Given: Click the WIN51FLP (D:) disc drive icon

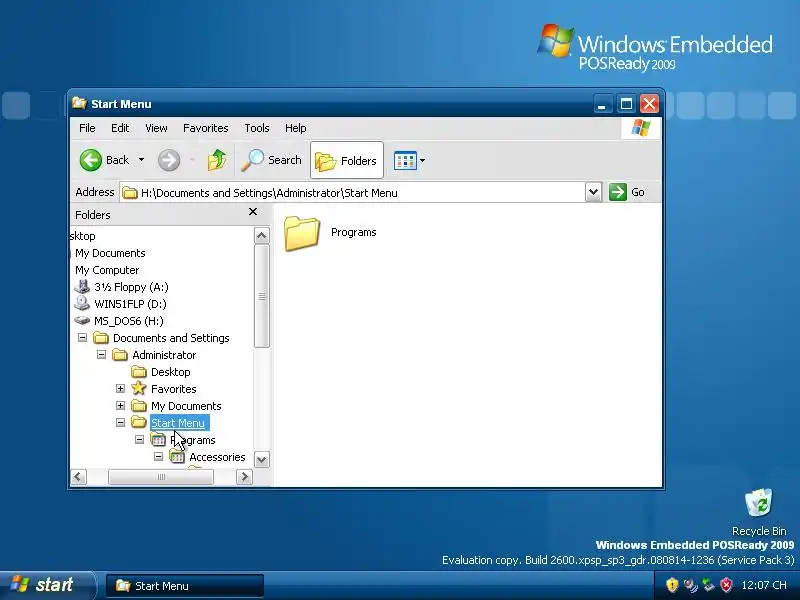Looking at the screenshot, I should [82, 304].
